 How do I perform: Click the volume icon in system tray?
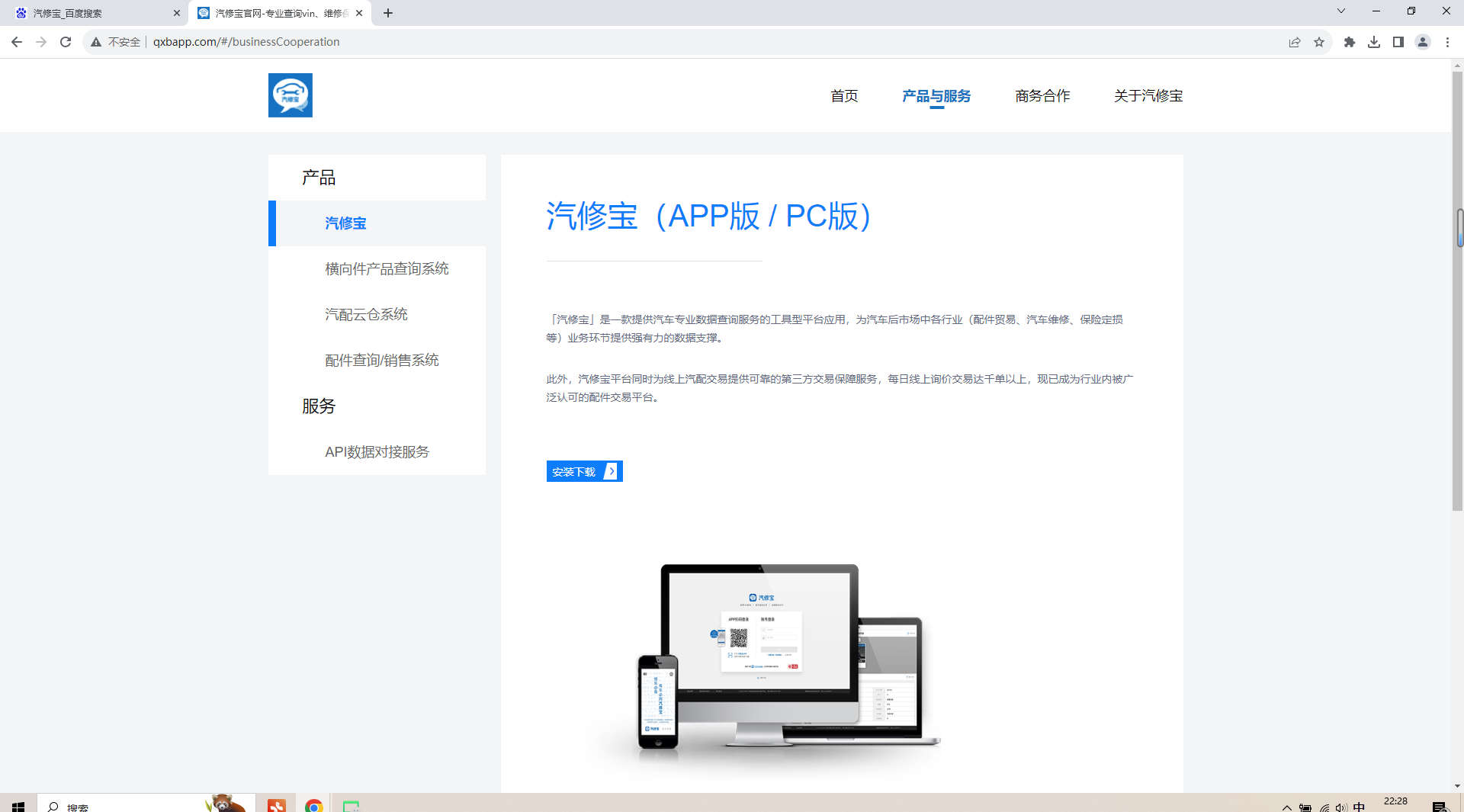(1340, 807)
